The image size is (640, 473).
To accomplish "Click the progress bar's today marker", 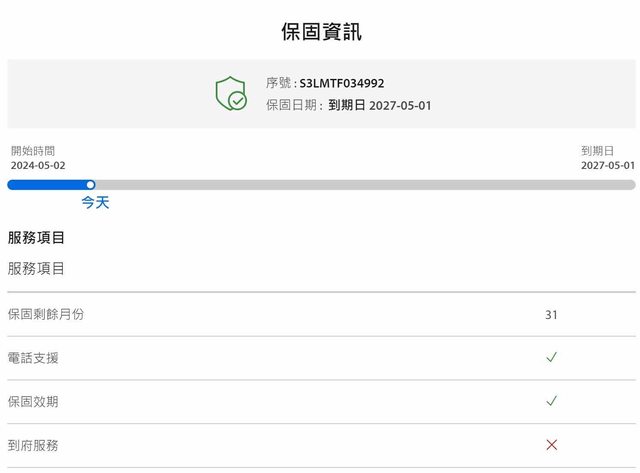I will point(90,185).
